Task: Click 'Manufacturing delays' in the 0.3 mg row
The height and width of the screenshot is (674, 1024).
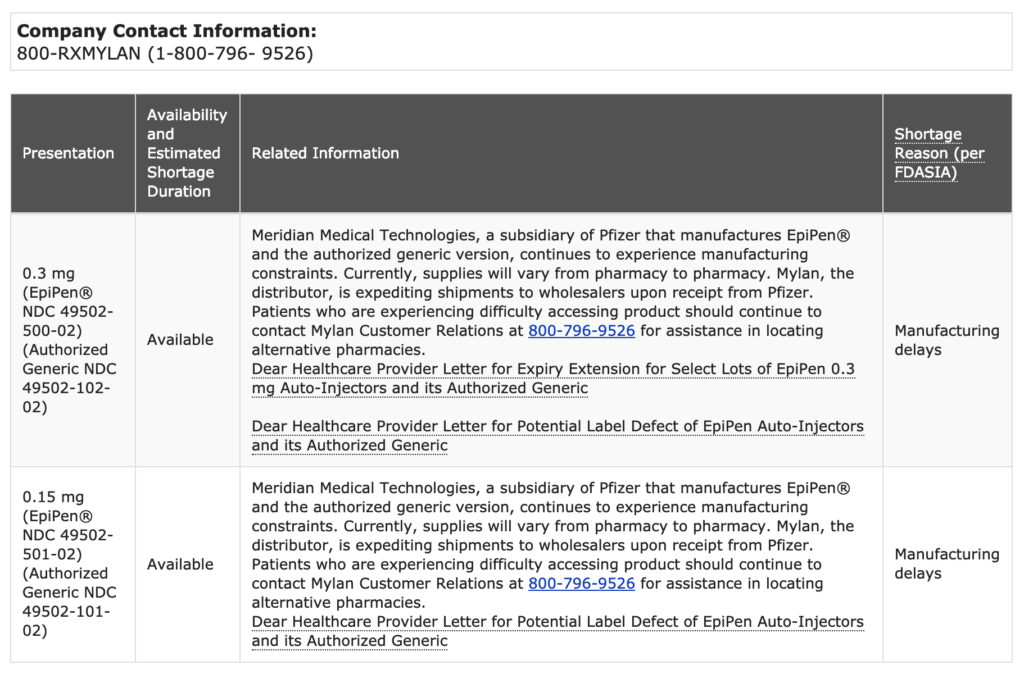Action: click(947, 340)
